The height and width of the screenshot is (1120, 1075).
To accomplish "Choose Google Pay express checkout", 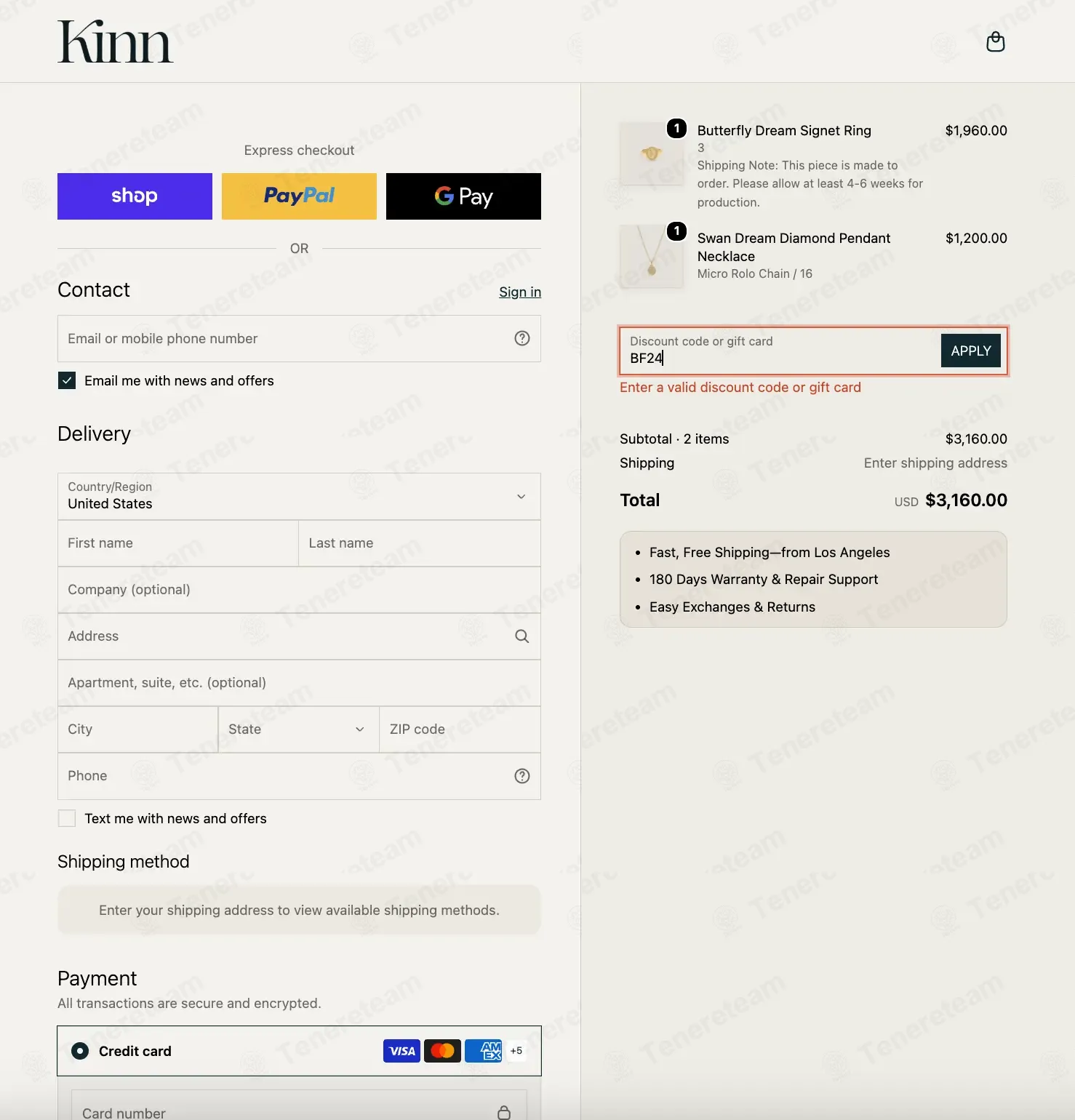I will click(463, 196).
